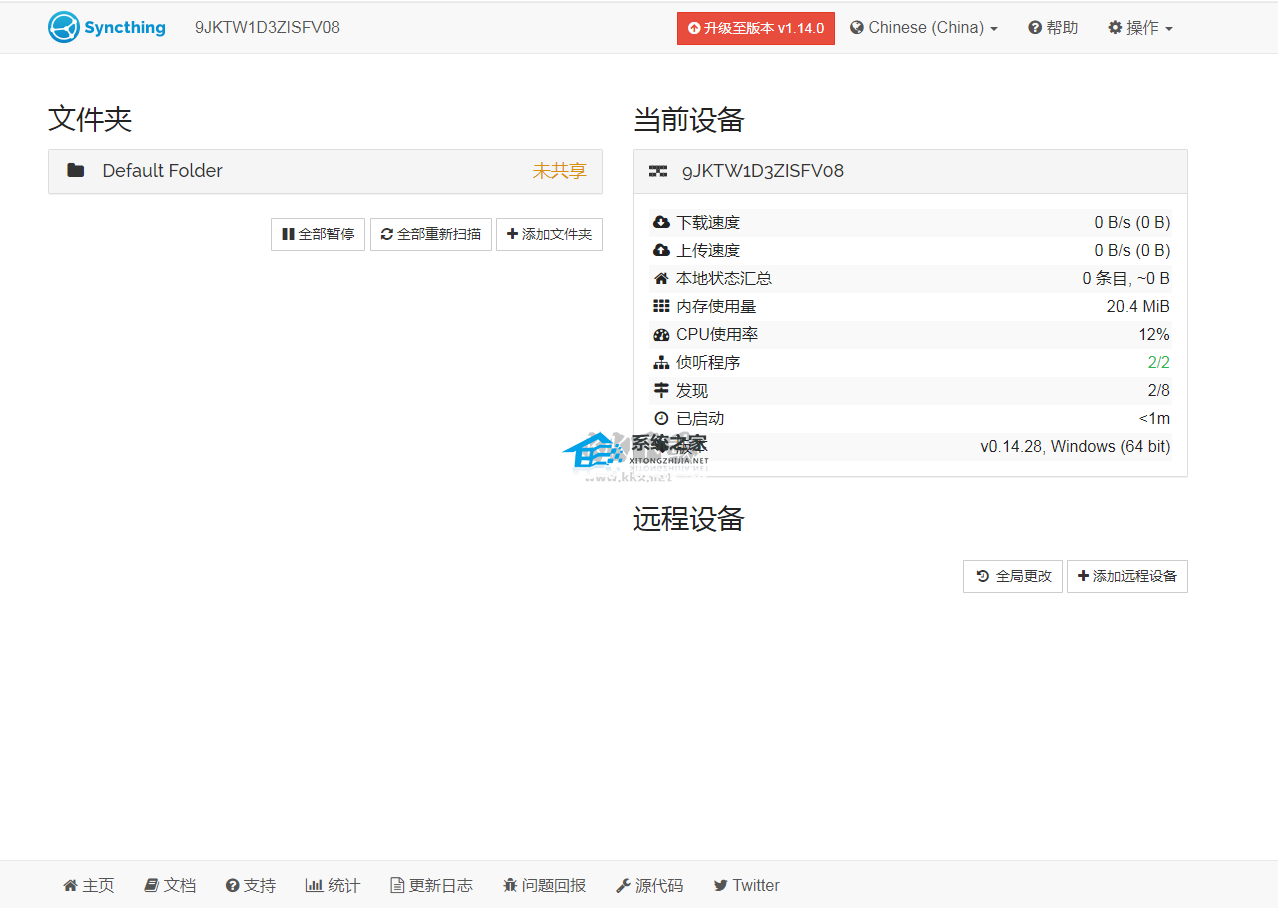Click the device ID 9JKTW1D3ZISFV08 in navbar
Screen dimensions: 1278x908
(267, 28)
